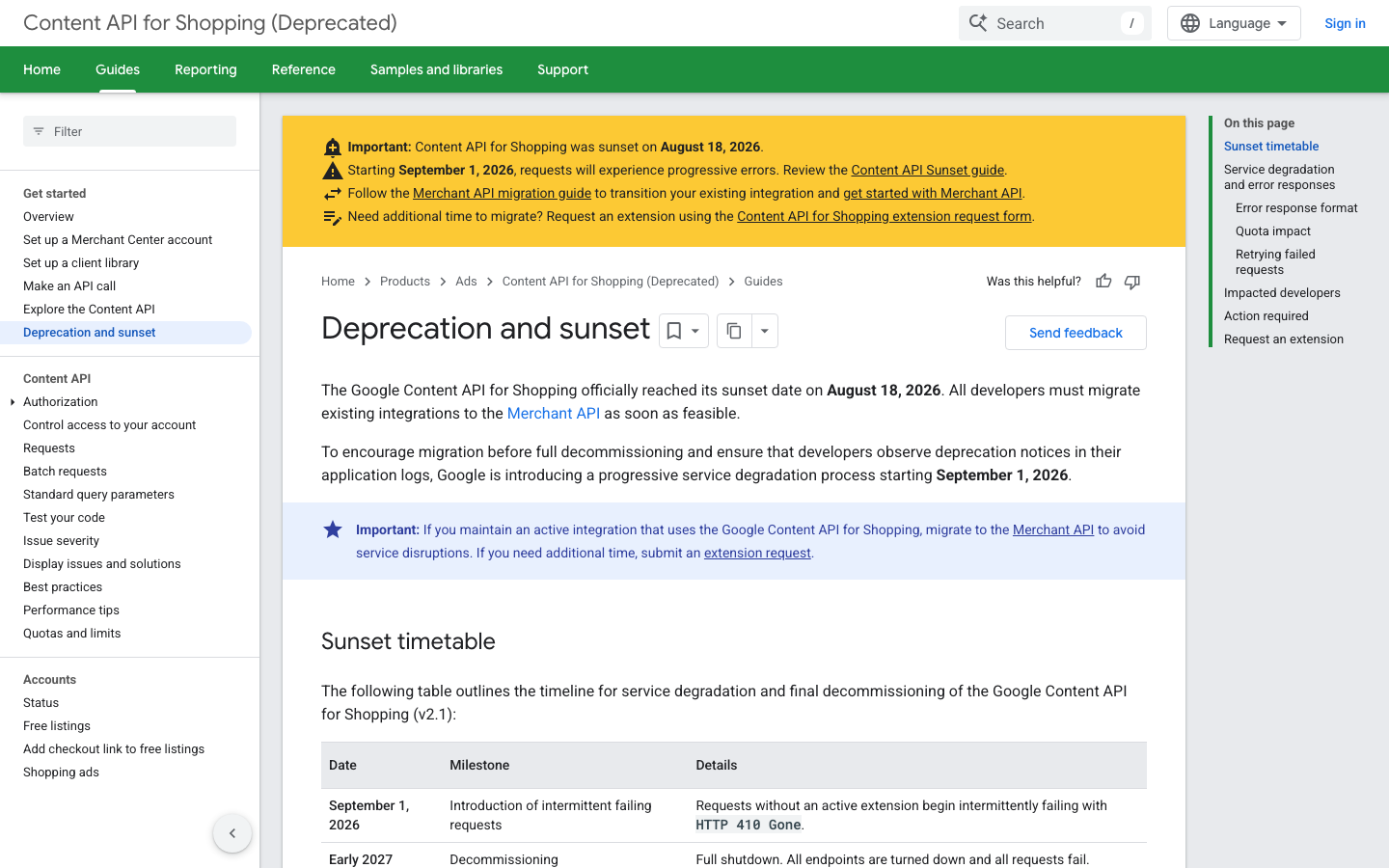Open Shopping ads in the sidebar
Viewport: 1389px width, 868px height.
tap(61, 773)
